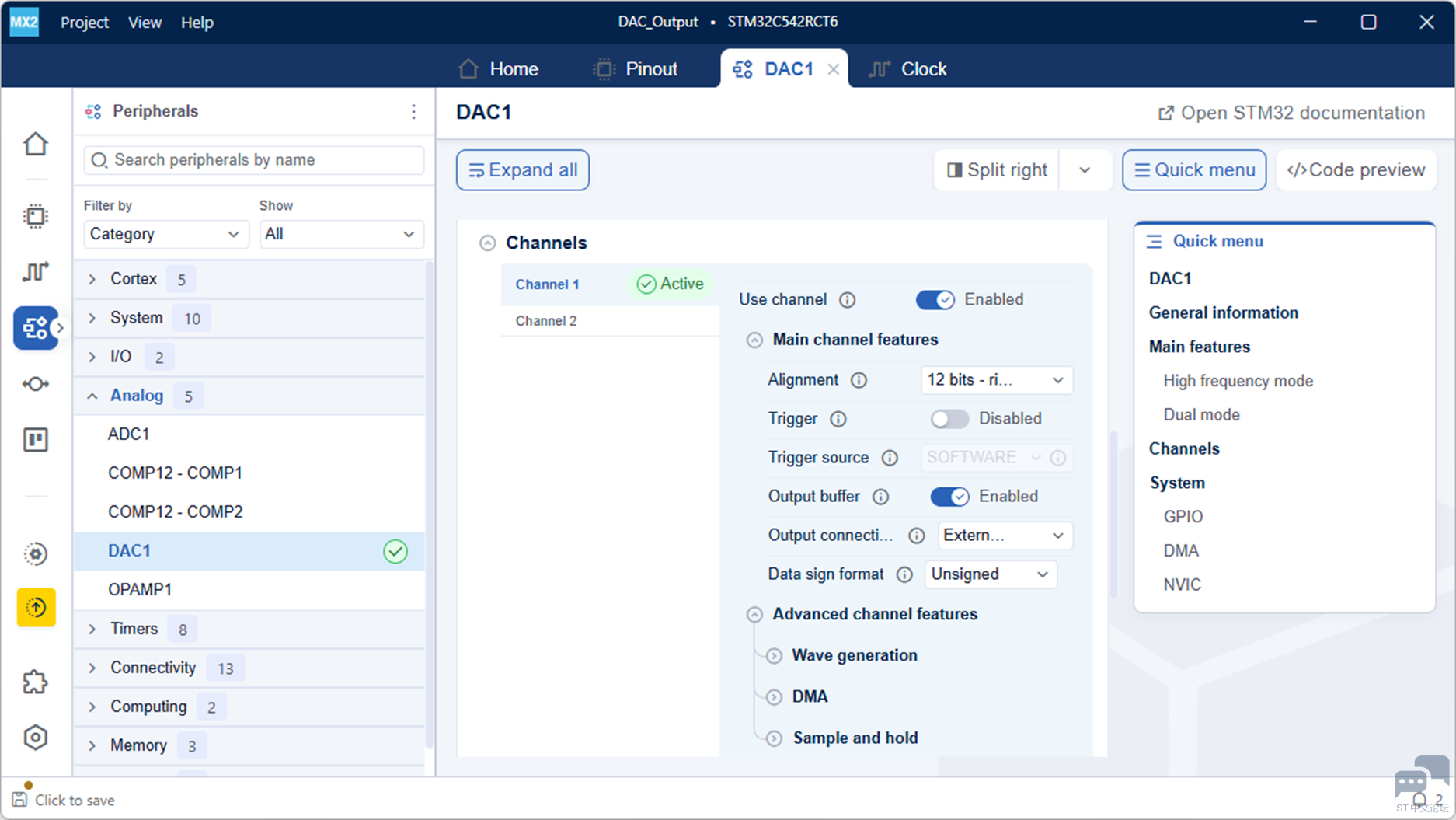Click the connection node icon in sidebar
This screenshot has height=820, width=1456.
36,384
